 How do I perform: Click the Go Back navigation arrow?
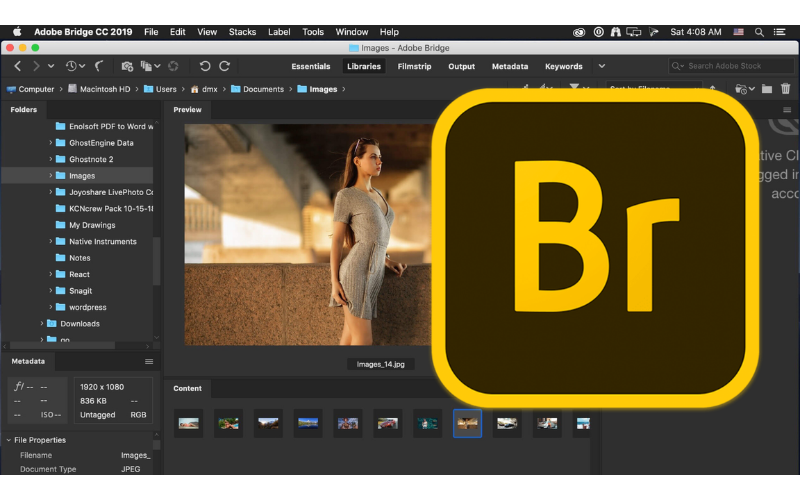(x=17, y=66)
